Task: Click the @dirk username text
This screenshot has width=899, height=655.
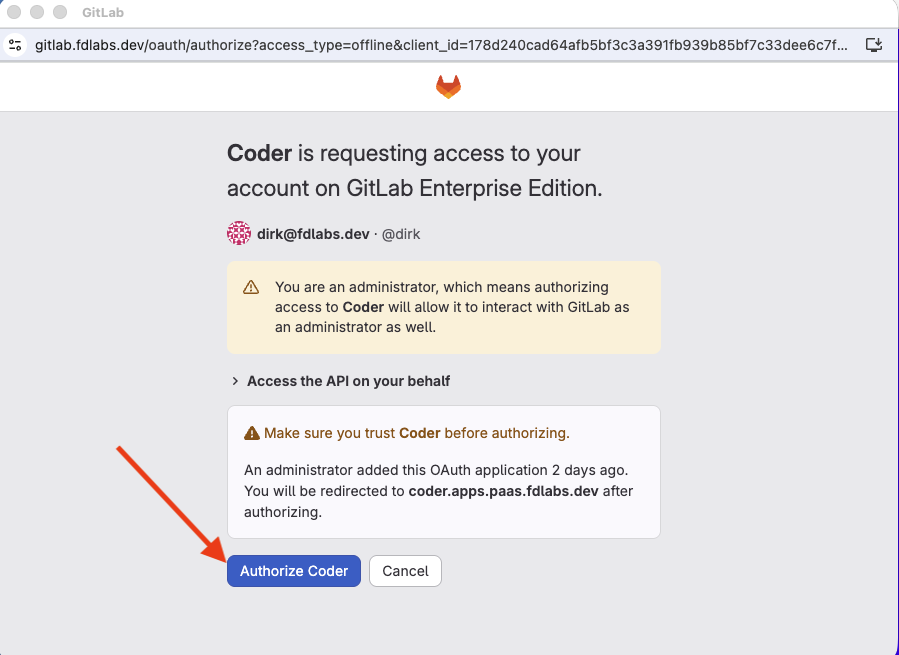Action: point(401,234)
